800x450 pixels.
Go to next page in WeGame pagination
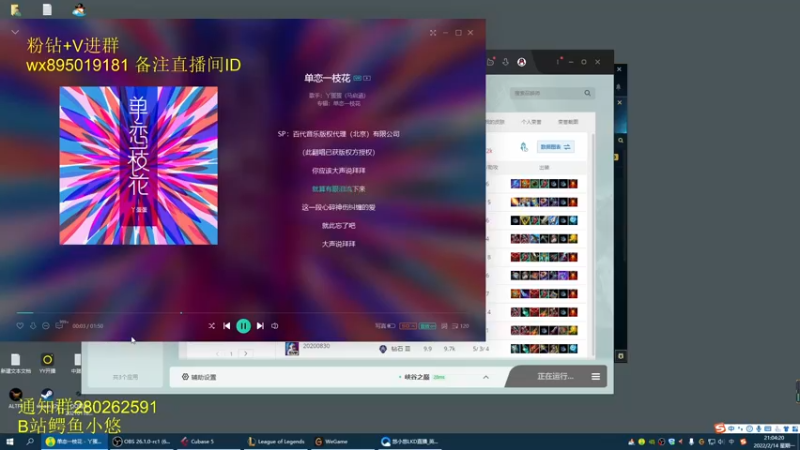[x=245, y=354]
